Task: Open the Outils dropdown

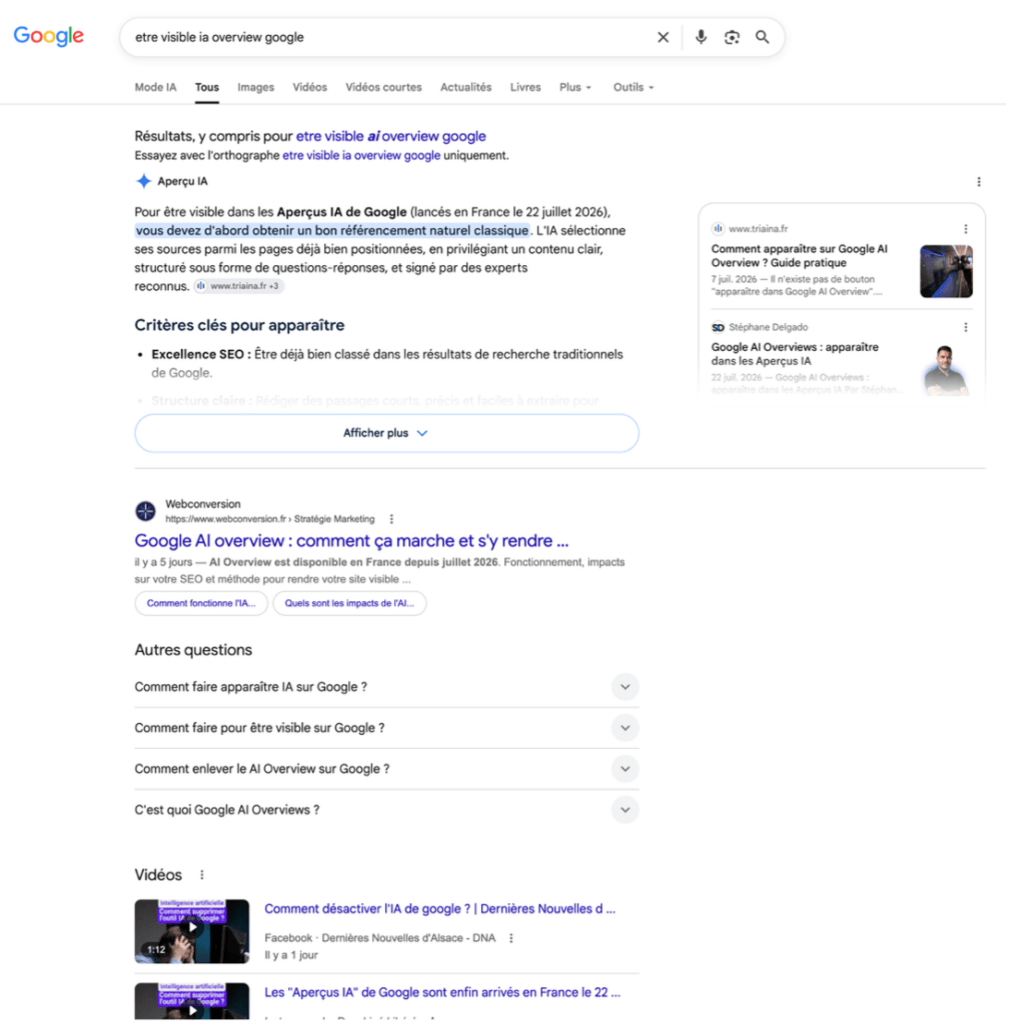Action: click(634, 87)
